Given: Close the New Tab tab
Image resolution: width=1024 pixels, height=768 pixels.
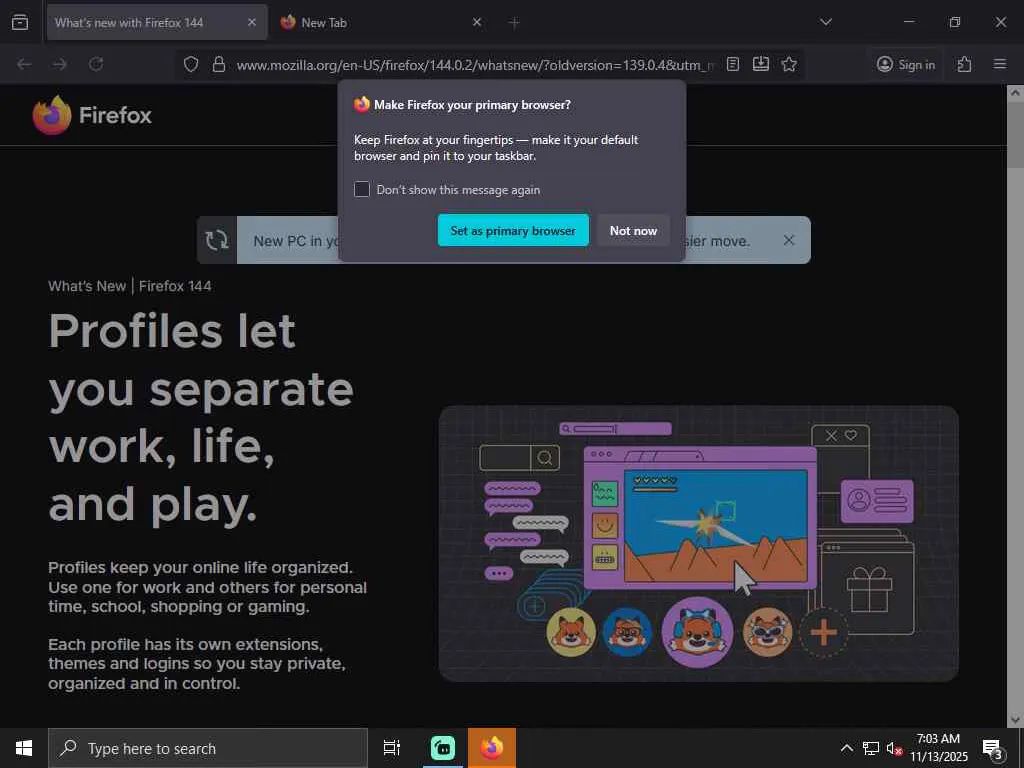Looking at the screenshot, I should tap(477, 22).
